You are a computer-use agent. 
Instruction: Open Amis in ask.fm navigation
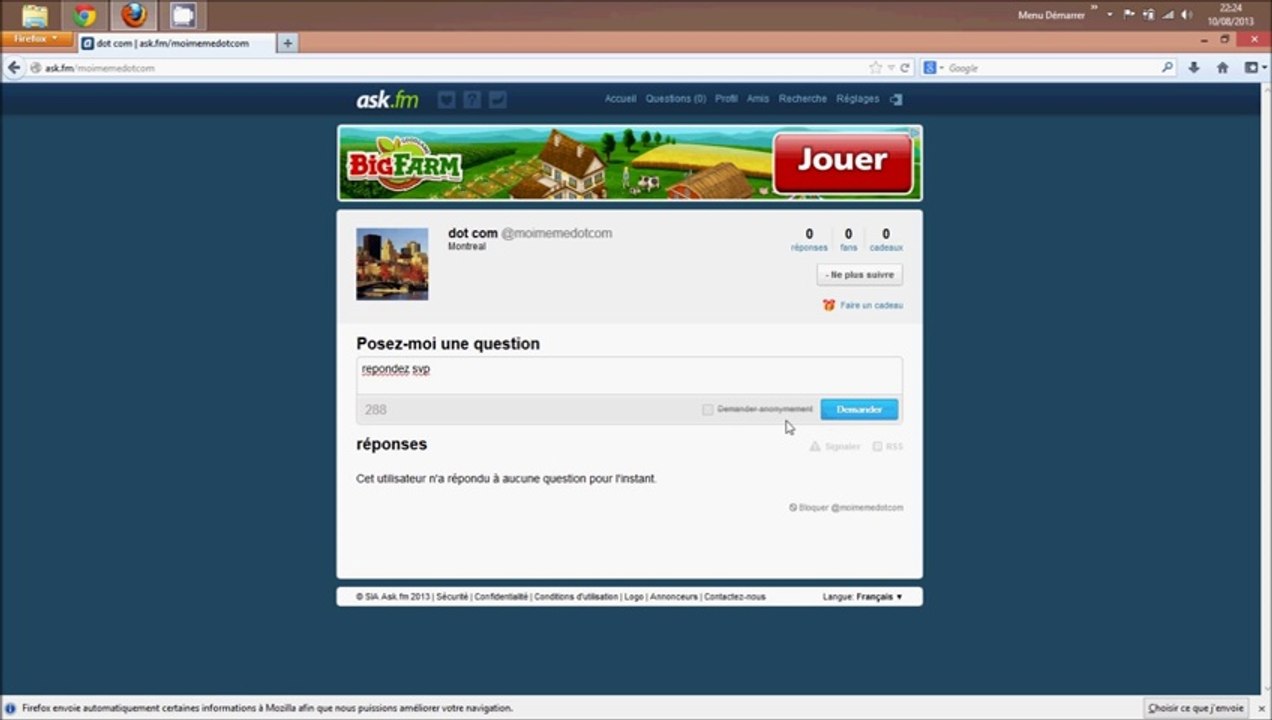(x=758, y=99)
